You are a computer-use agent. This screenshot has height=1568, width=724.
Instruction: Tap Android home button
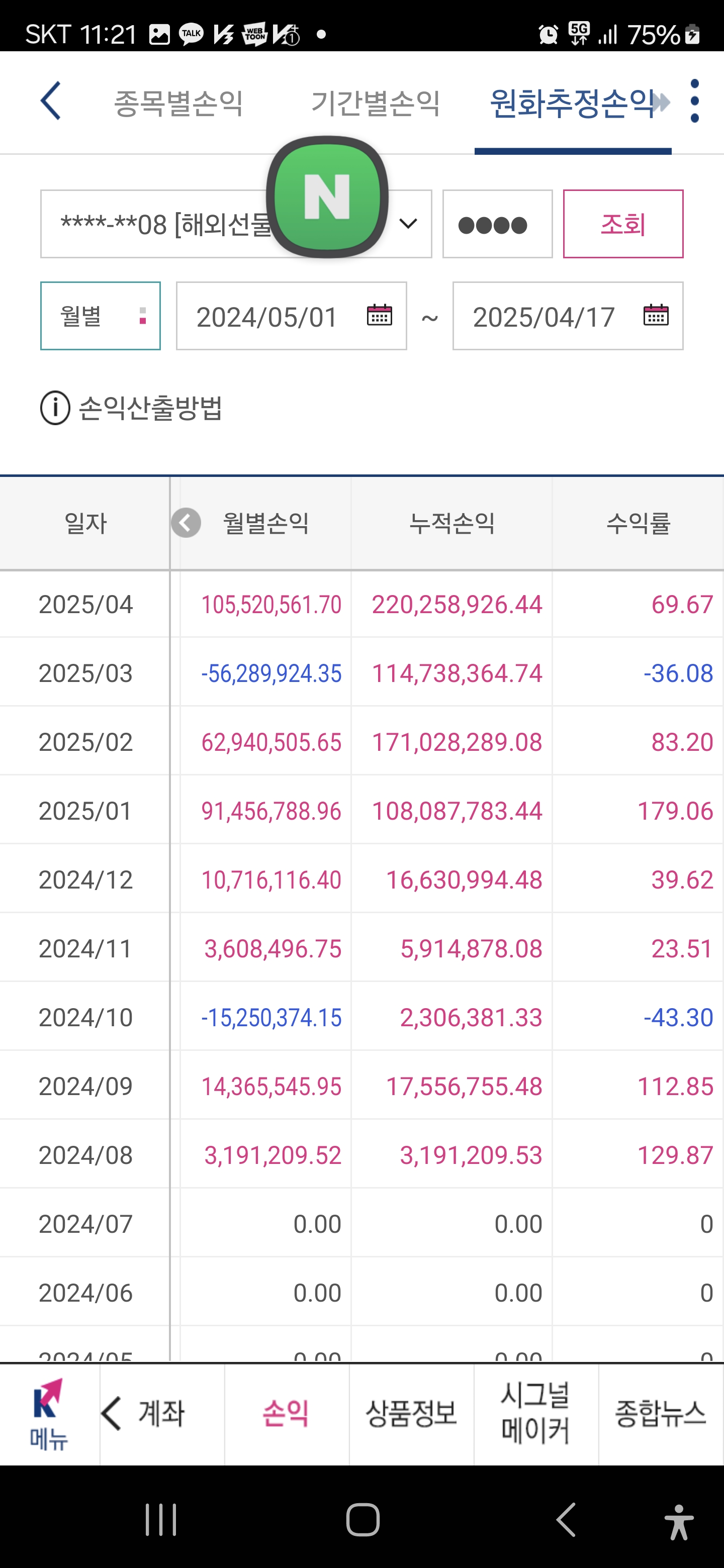coord(363,1519)
